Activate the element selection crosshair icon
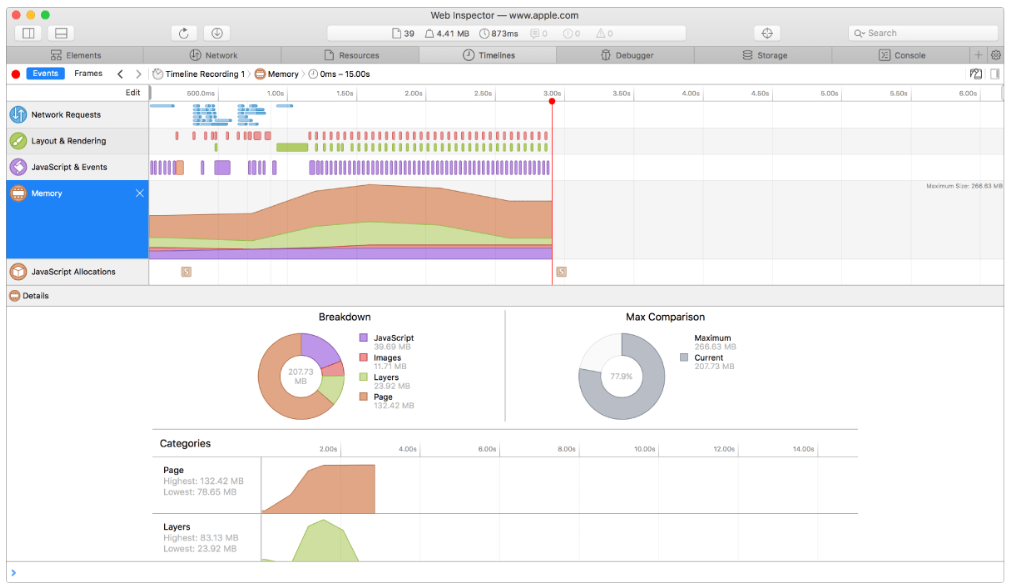The height and width of the screenshot is (586, 1009). point(767,33)
